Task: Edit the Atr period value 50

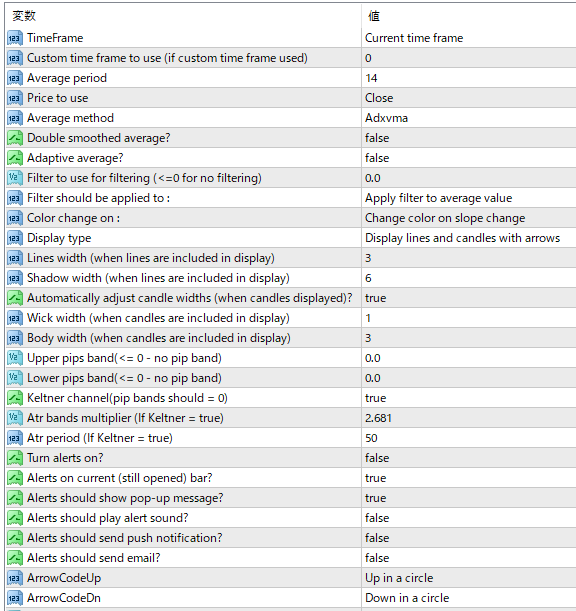Action: pyautogui.click(x=469, y=438)
